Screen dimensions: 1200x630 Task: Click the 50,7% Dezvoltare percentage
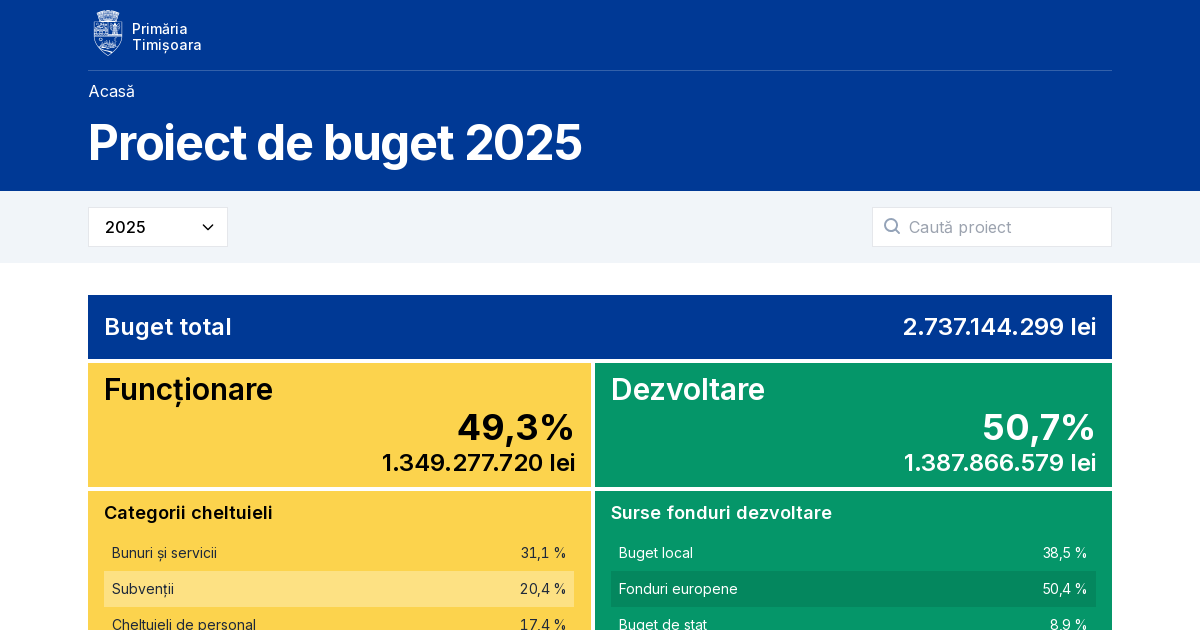[1038, 428]
